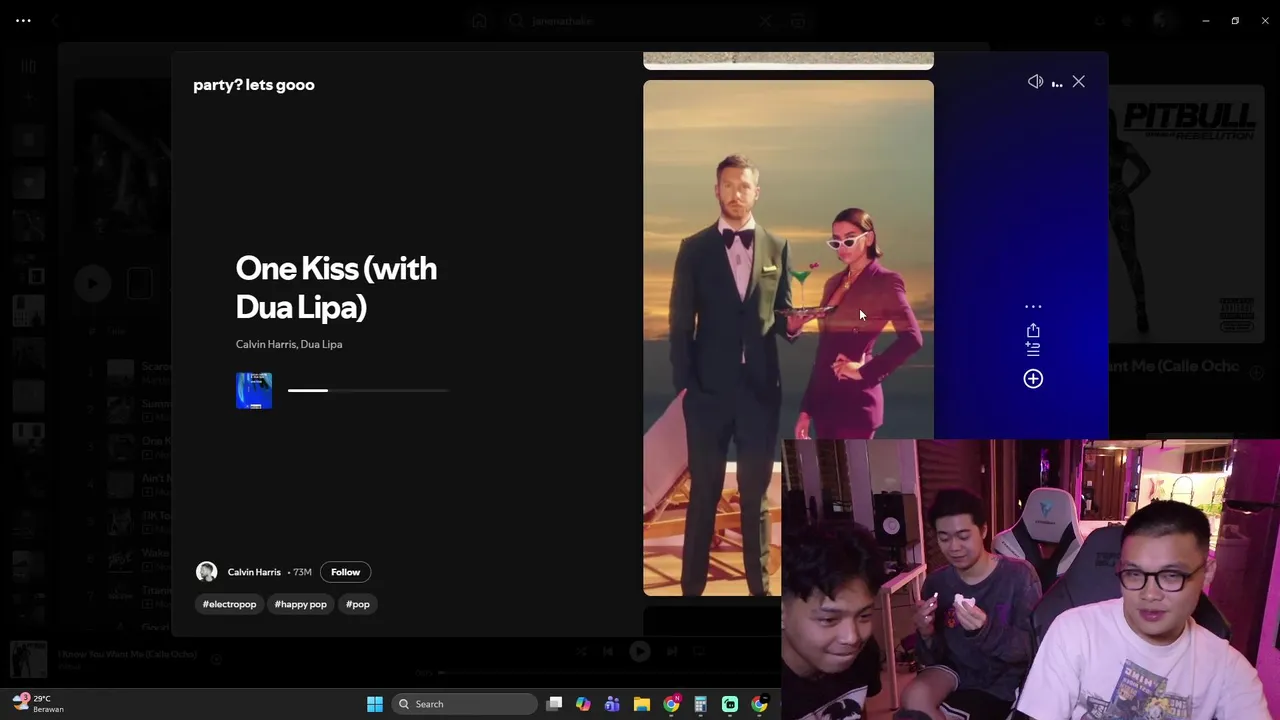
Task: Open the #electropop tag
Action: (x=229, y=604)
